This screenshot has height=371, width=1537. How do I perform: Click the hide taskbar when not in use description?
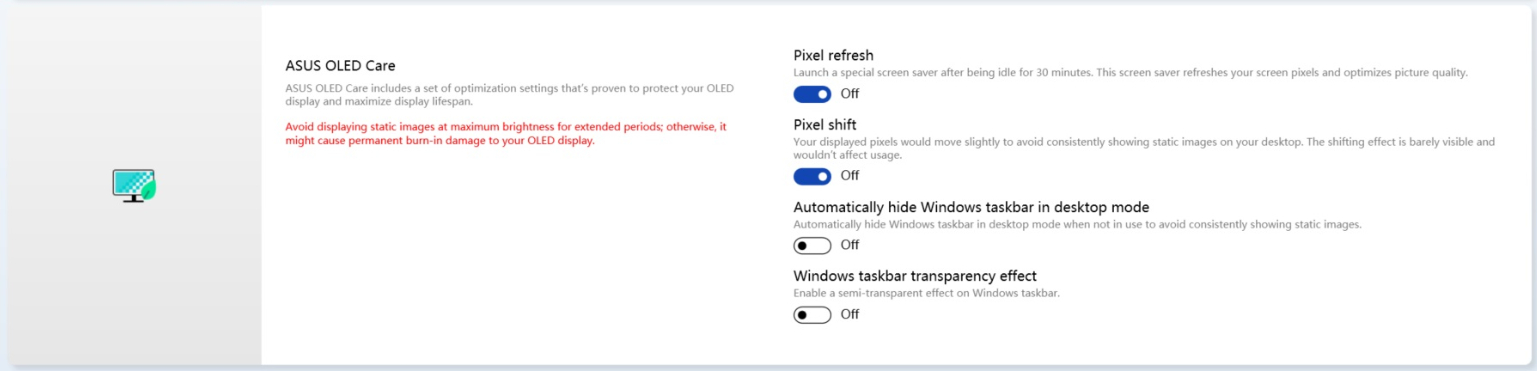[1077, 224]
